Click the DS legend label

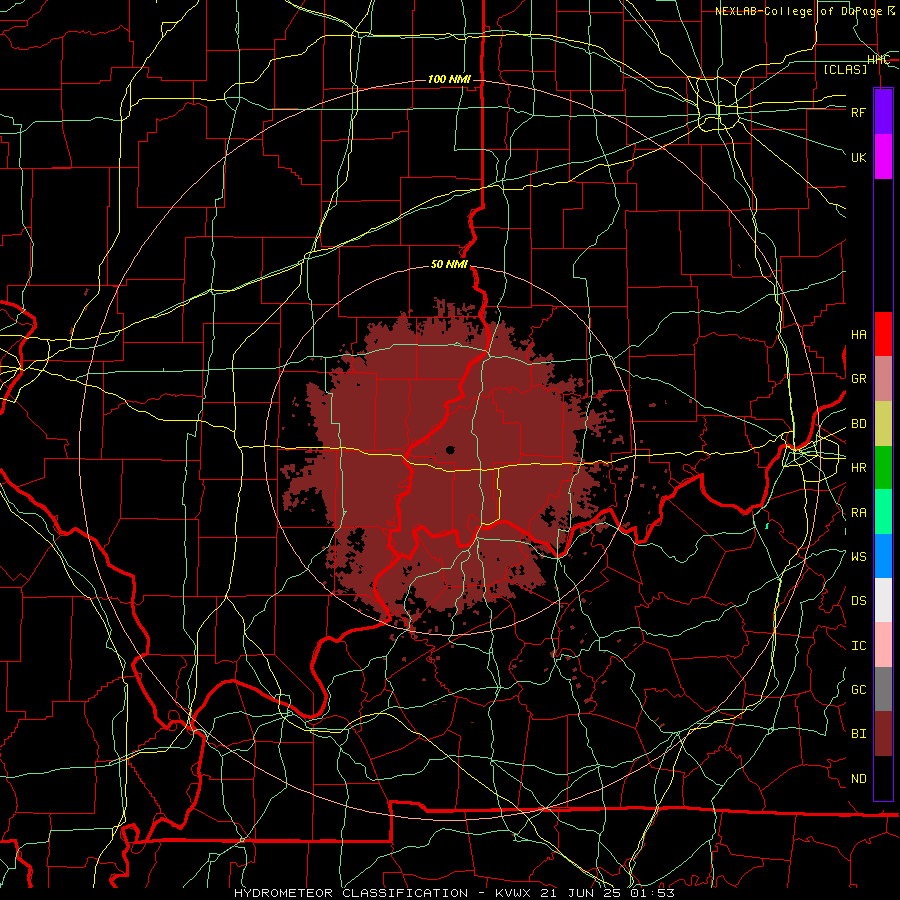(x=859, y=601)
